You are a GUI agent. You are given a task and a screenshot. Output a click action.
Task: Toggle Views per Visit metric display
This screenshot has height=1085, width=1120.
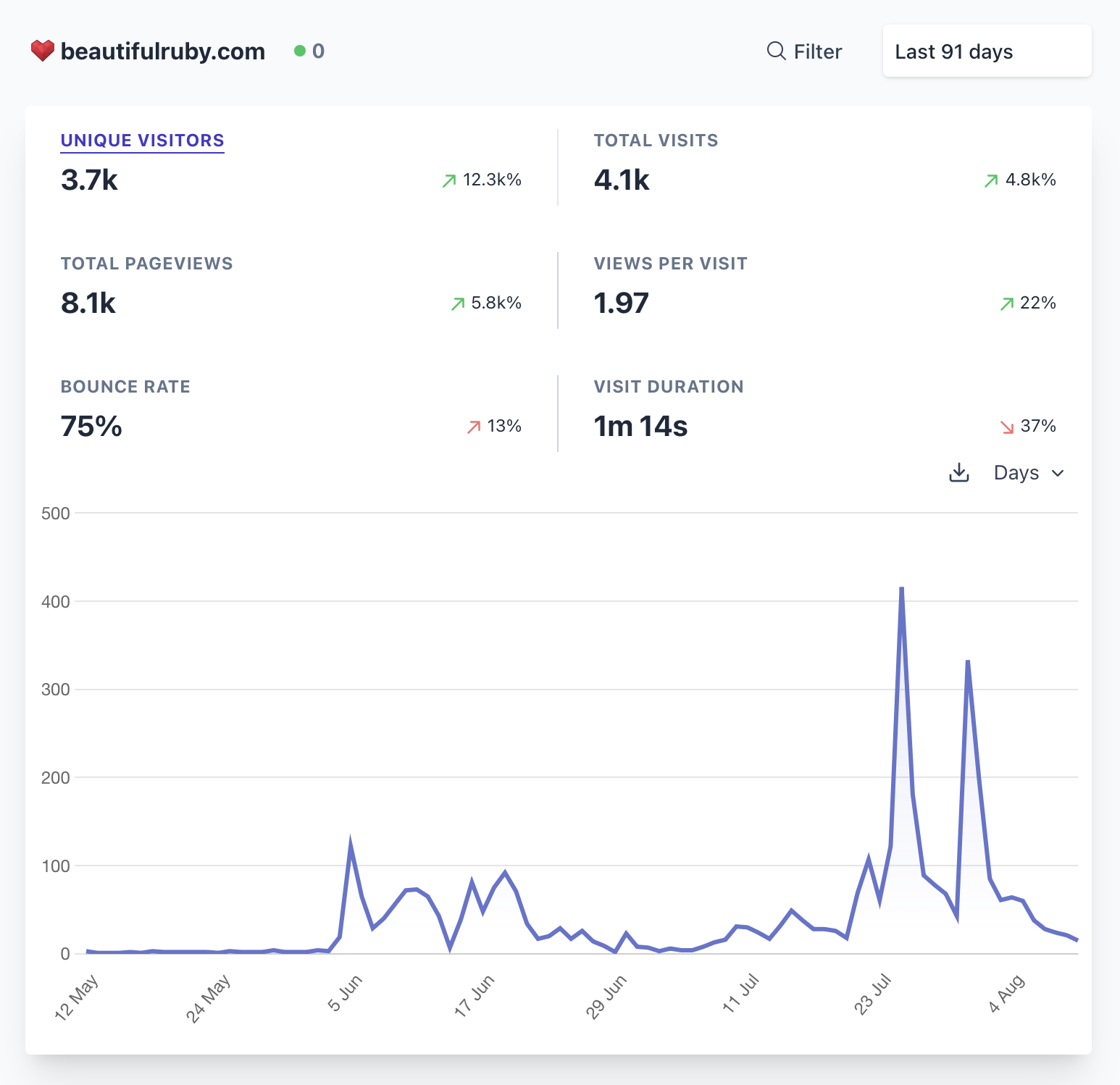670,264
